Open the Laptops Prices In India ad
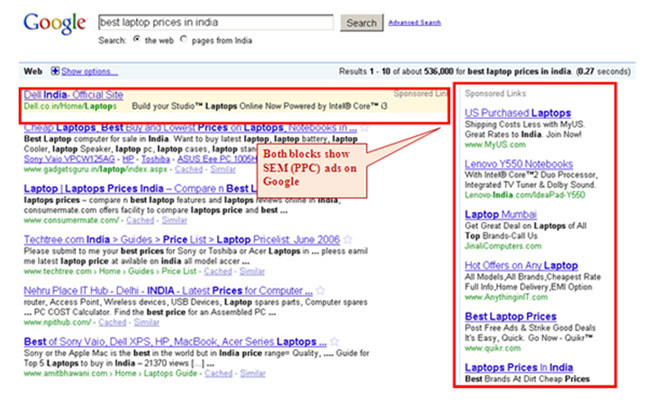The width and height of the screenshot is (650, 404). click(519, 368)
